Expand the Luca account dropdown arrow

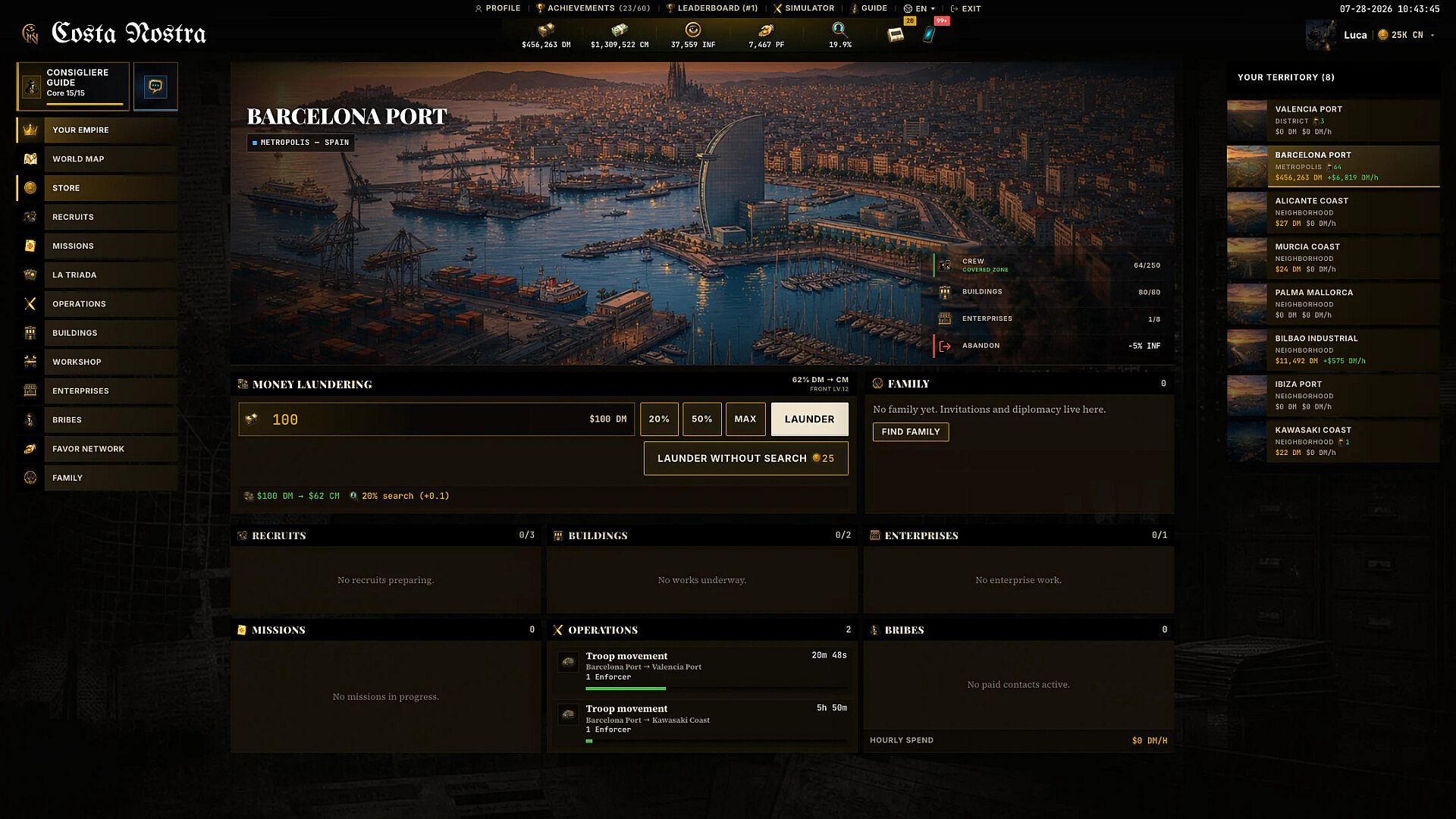[1432, 35]
